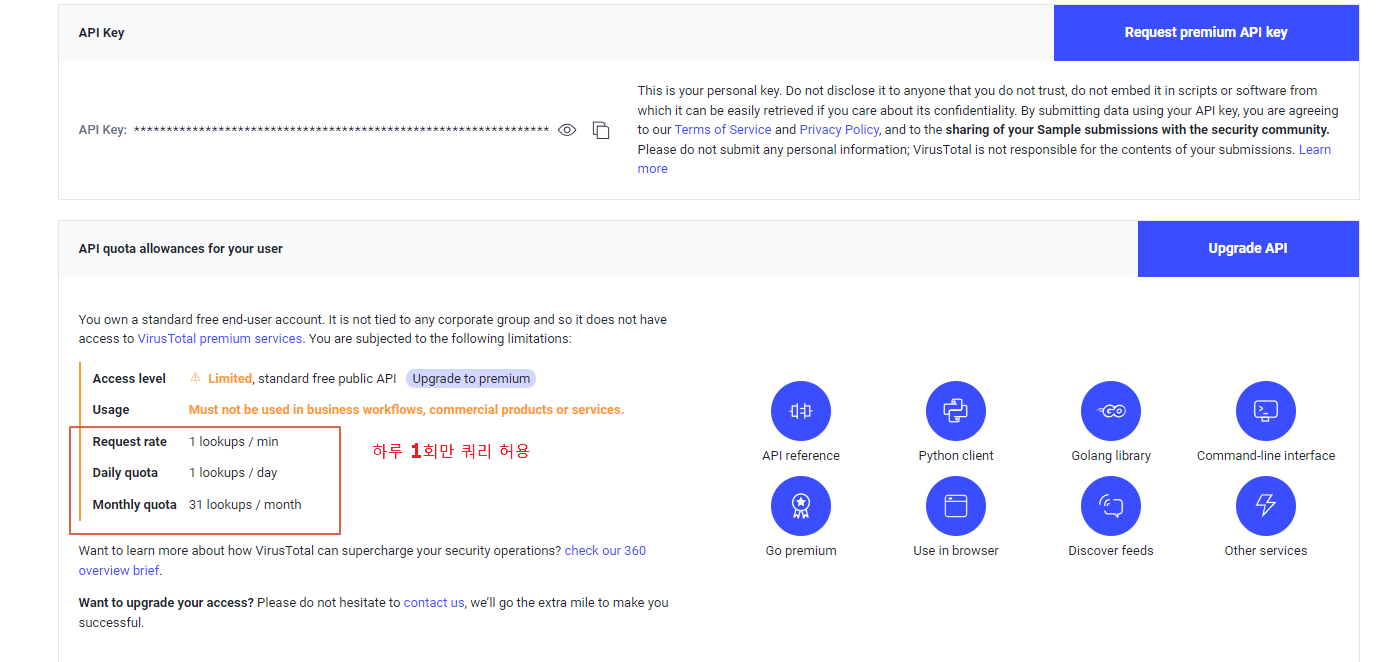Open the Other services lightning icon
The width and height of the screenshot is (1379, 662).
[1266, 506]
